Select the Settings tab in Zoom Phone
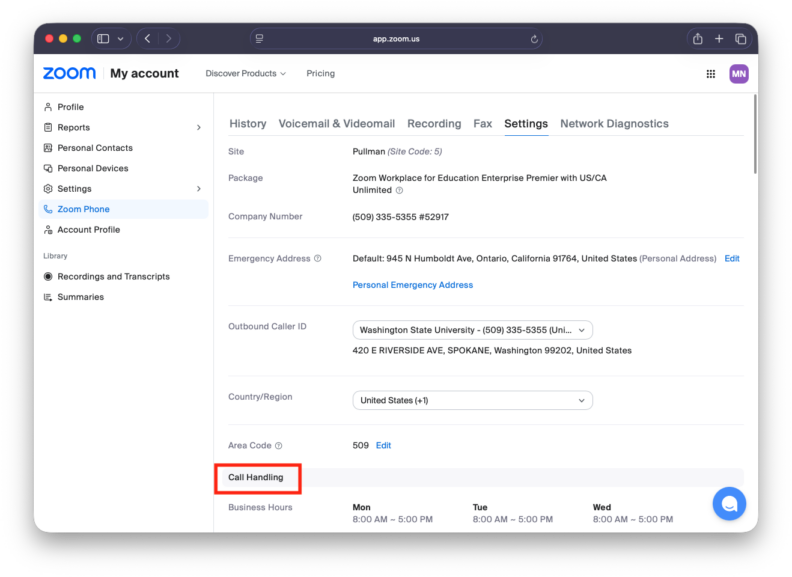This screenshot has width=792, height=577. pyautogui.click(x=526, y=124)
